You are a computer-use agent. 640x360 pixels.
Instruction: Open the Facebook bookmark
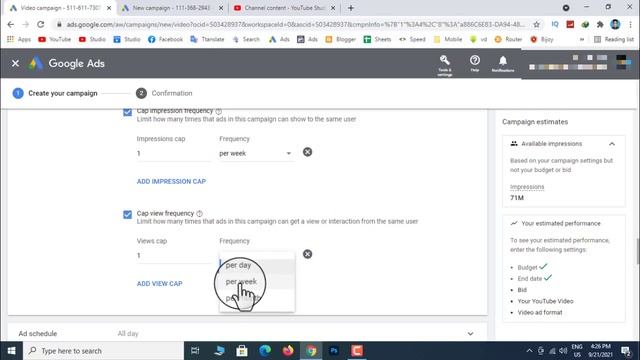165,39
